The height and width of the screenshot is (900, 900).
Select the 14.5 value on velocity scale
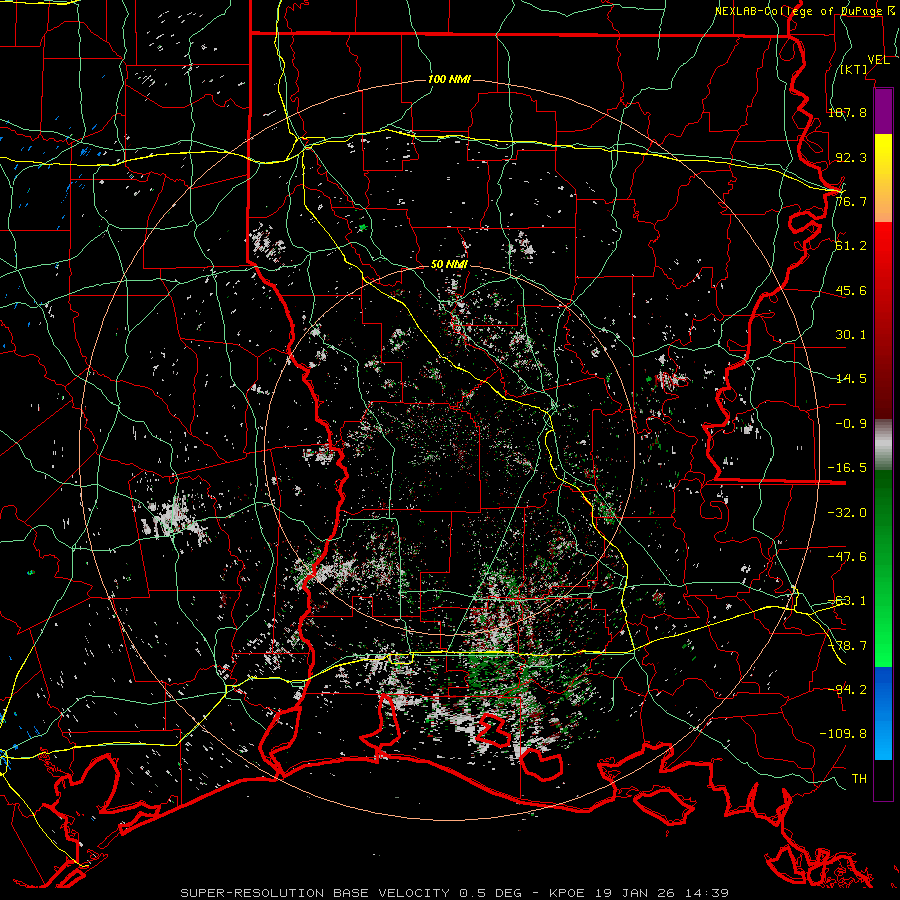(851, 379)
